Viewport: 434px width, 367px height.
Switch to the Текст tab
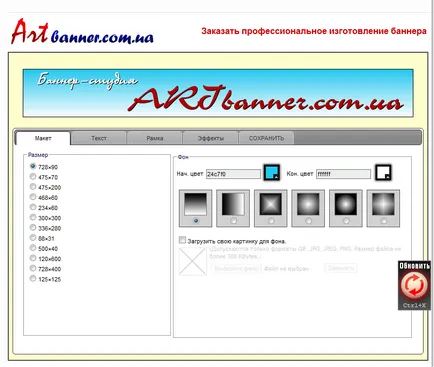click(99, 138)
